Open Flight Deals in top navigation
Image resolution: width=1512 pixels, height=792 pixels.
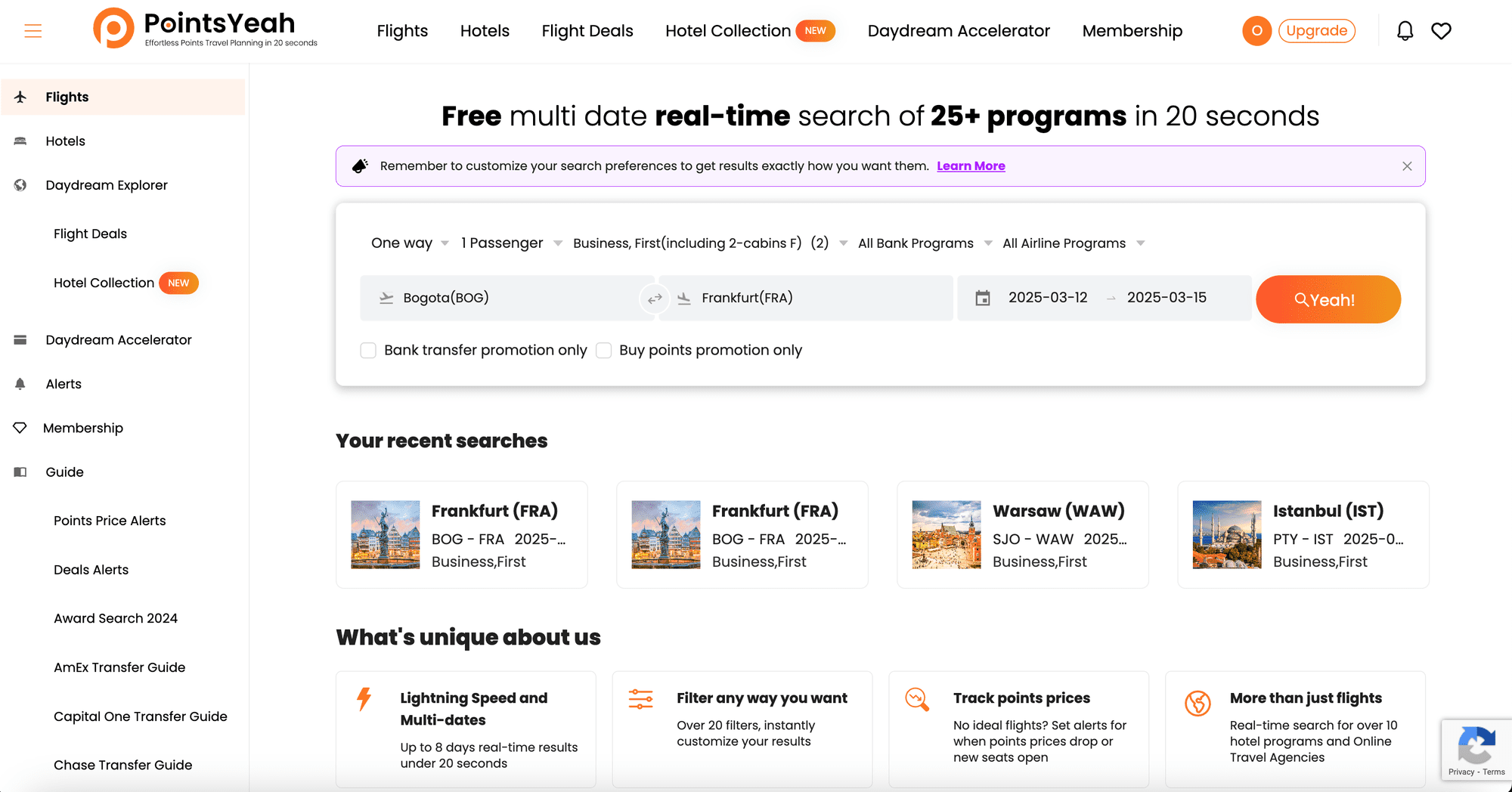pyautogui.click(x=587, y=31)
